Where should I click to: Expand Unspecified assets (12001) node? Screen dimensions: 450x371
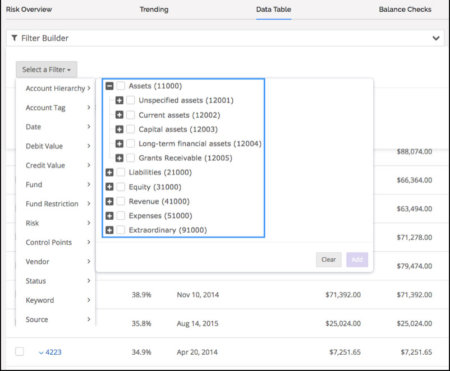[x=119, y=100]
